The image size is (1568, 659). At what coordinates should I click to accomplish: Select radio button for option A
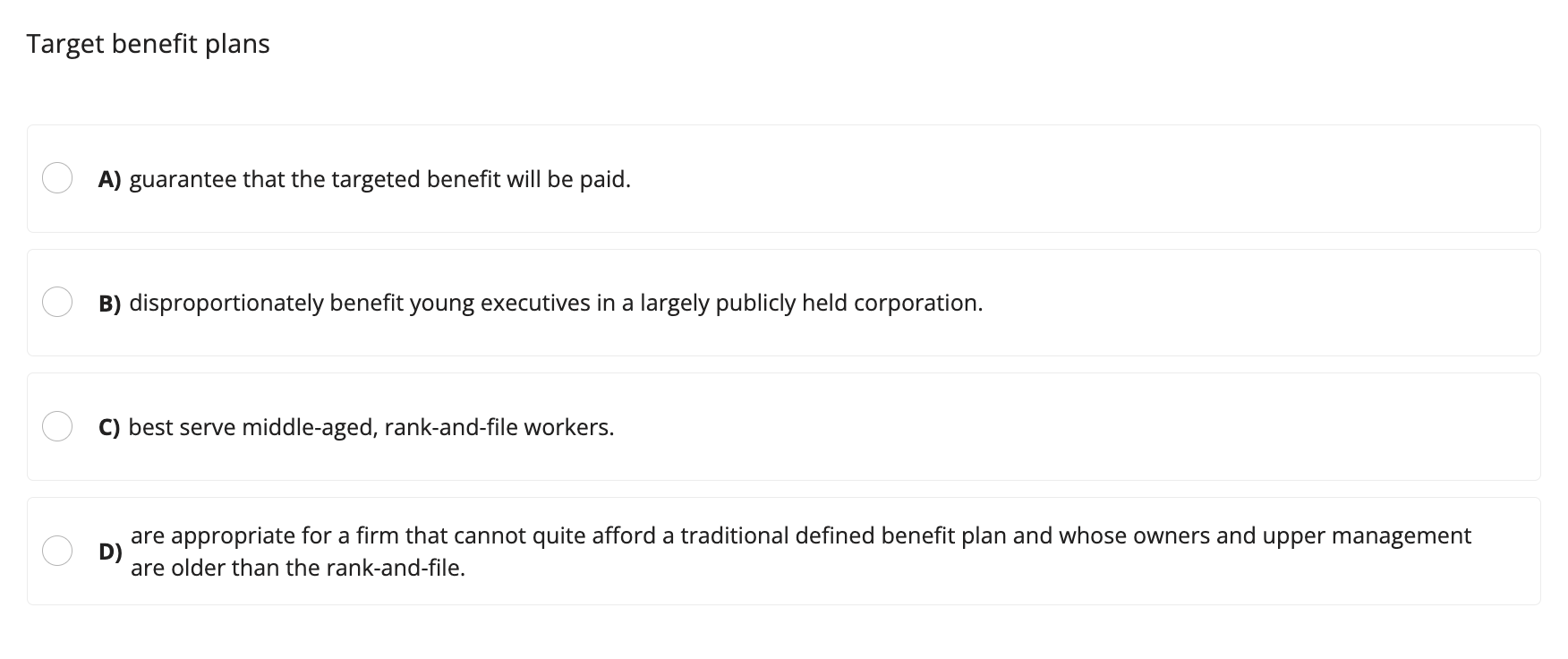pyautogui.click(x=57, y=178)
